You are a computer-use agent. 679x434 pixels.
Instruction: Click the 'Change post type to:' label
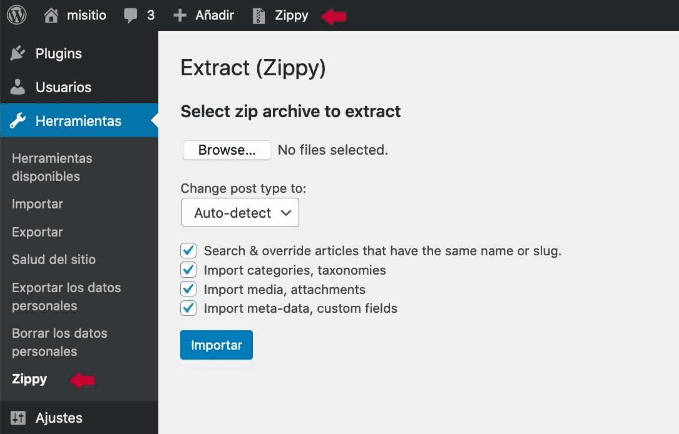tap(243, 188)
